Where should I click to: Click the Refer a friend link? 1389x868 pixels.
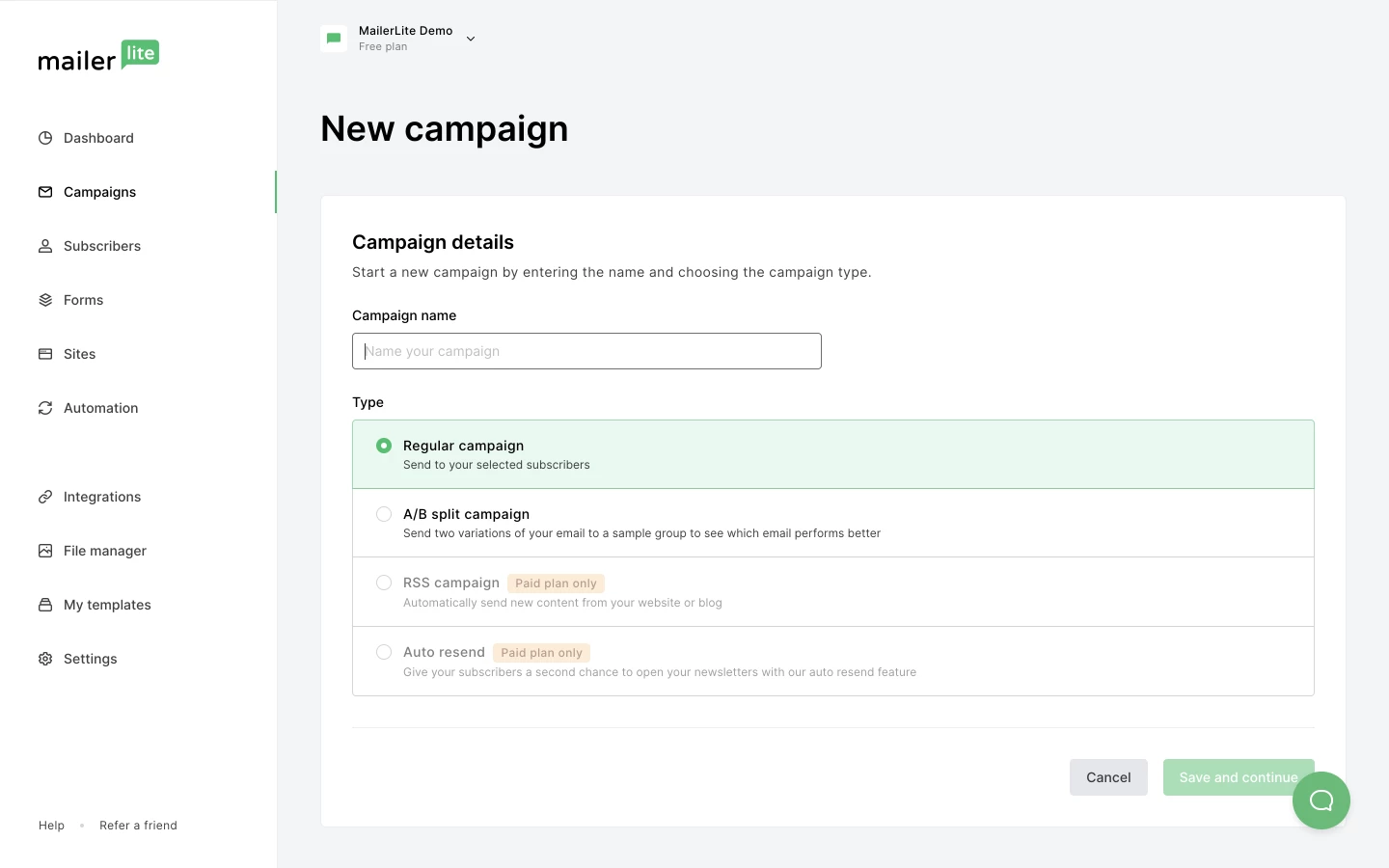pyautogui.click(x=138, y=826)
